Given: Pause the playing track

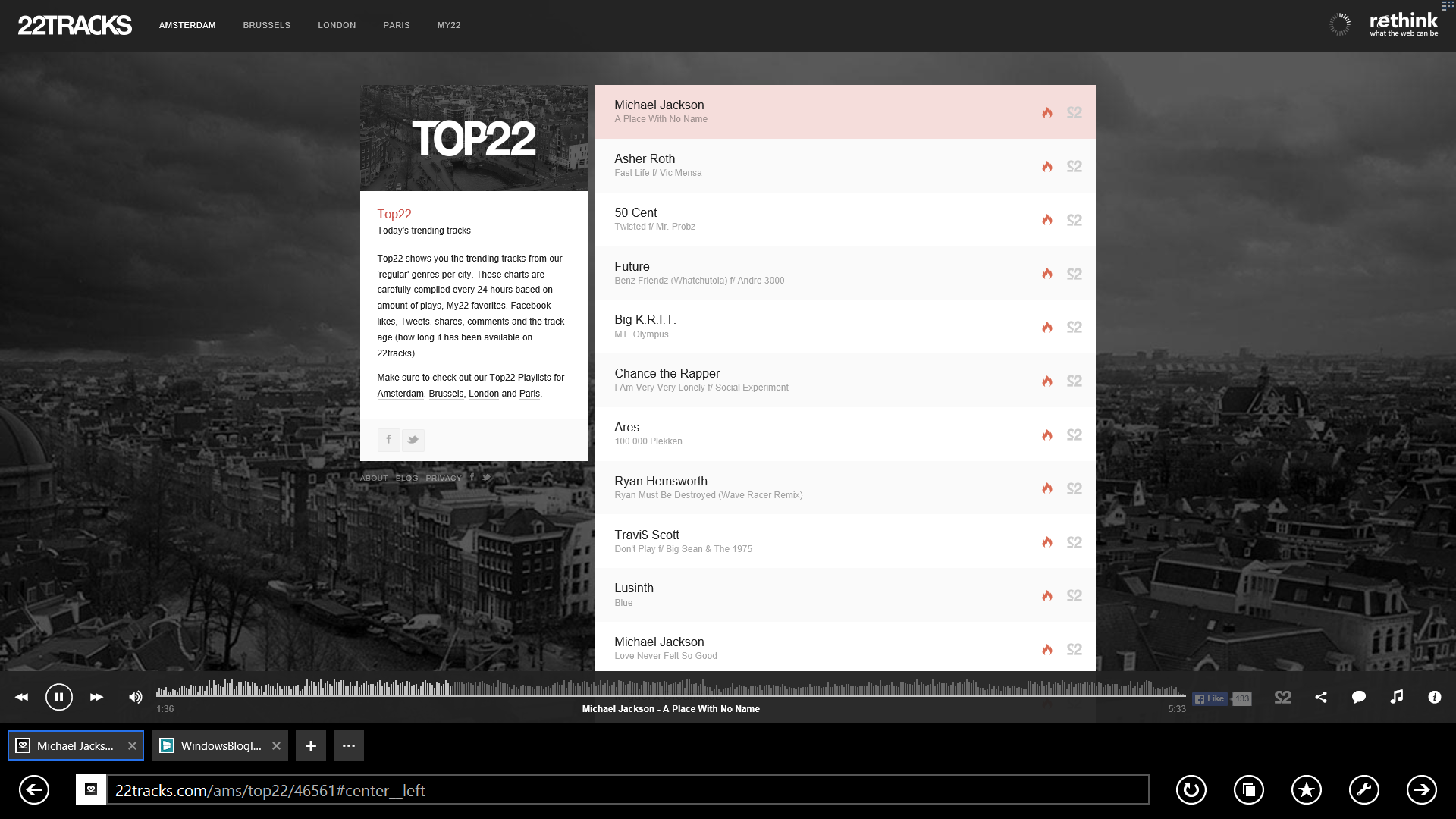Looking at the screenshot, I should [x=59, y=697].
